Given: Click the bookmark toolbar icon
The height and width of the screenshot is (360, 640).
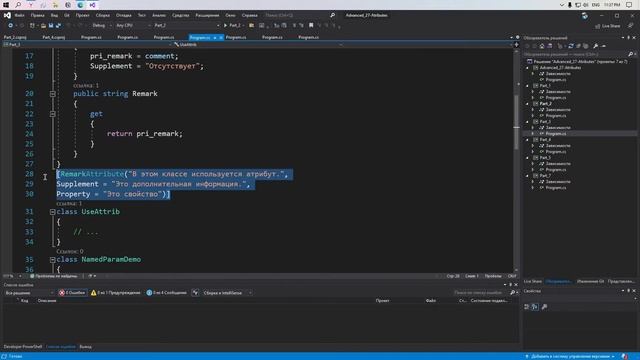Looking at the screenshot, I should tap(311, 25).
